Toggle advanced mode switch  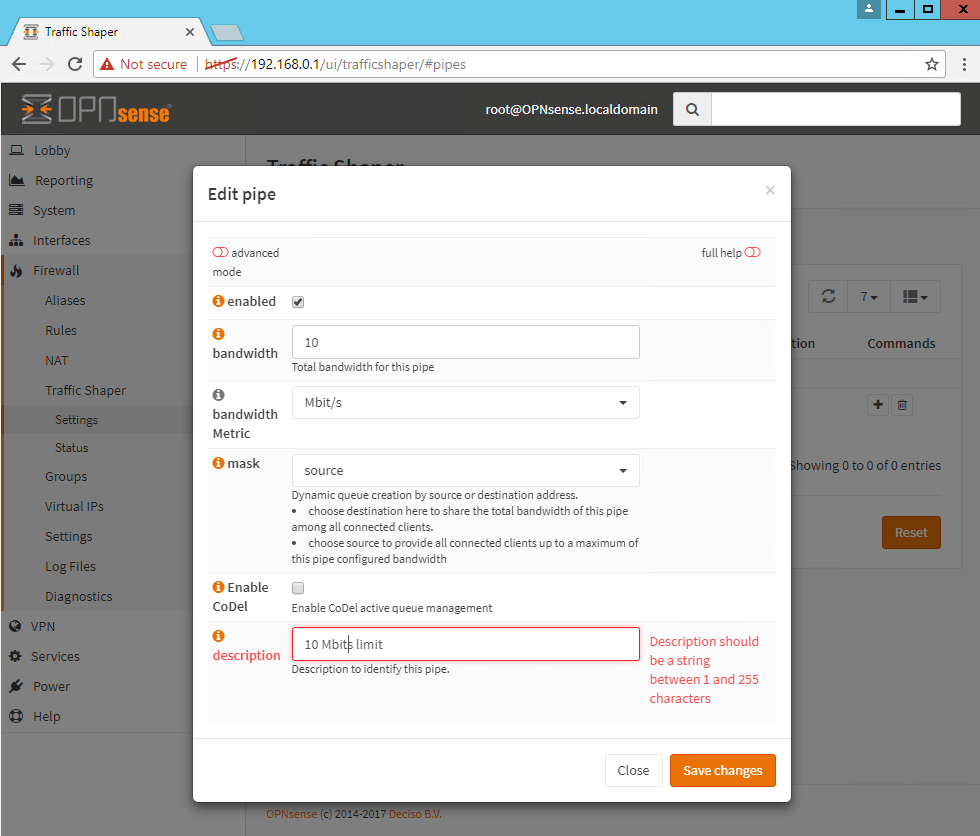(220, 253)
